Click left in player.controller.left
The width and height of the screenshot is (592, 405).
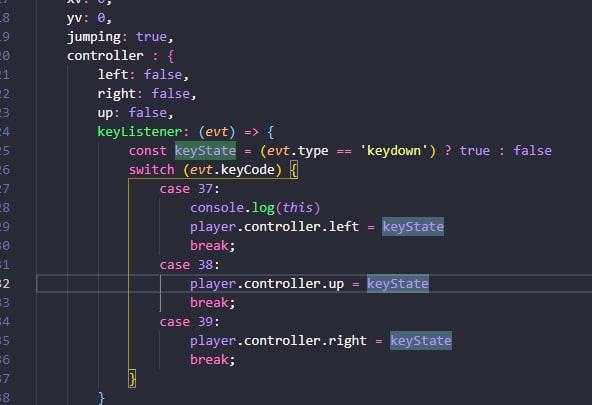tap(344, 226)
